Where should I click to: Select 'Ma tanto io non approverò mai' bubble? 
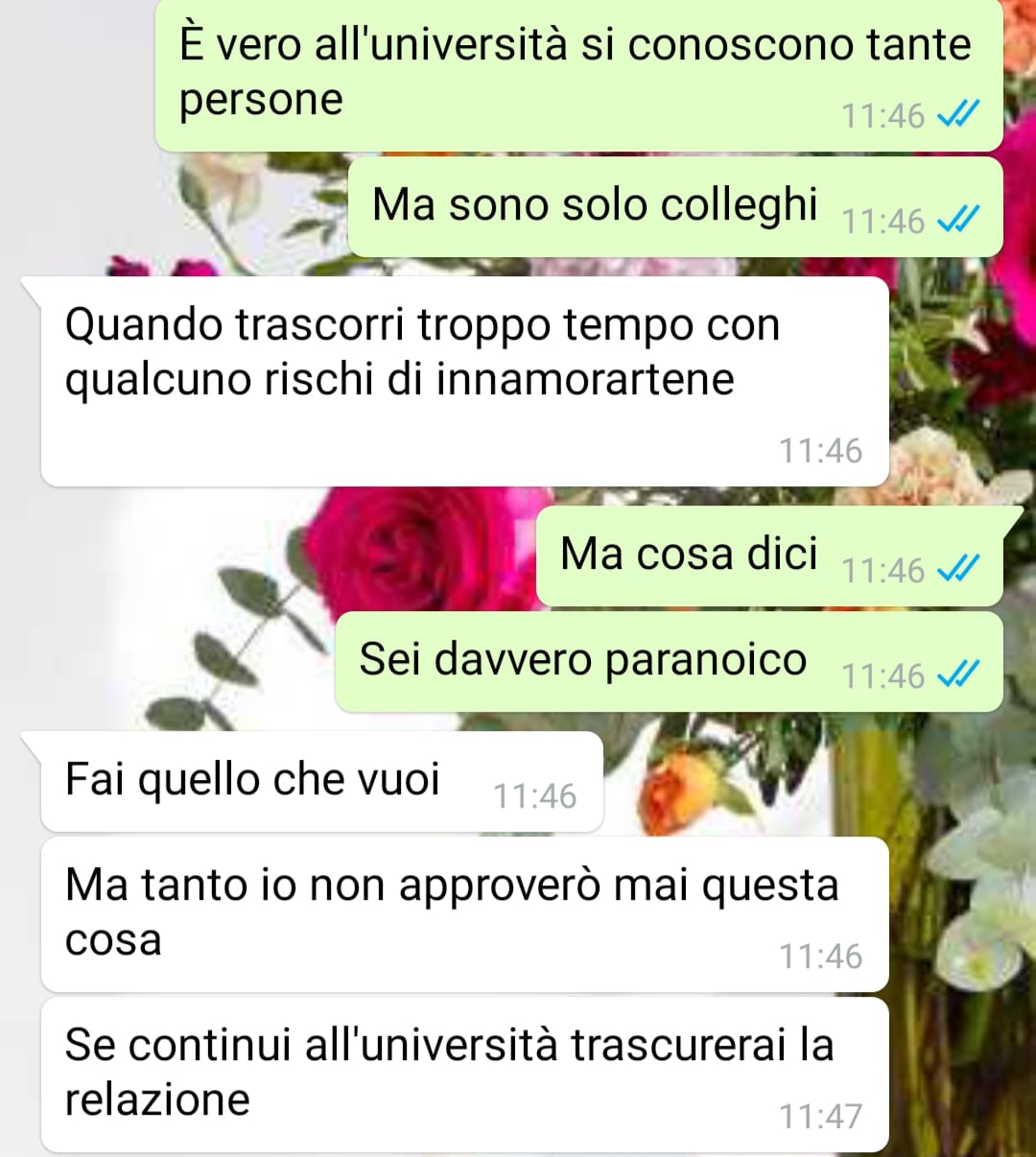pyautogui.click(x=464, y=914)
